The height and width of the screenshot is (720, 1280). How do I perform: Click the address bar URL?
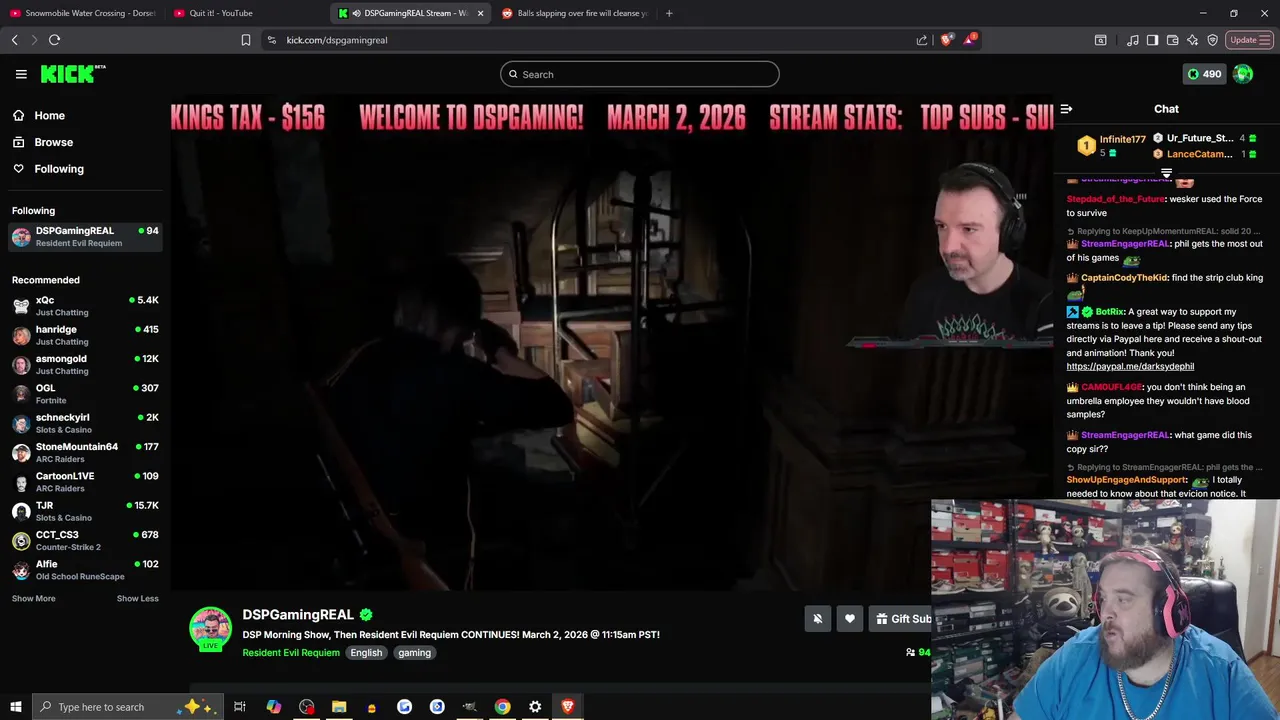[x=337, y=40]
